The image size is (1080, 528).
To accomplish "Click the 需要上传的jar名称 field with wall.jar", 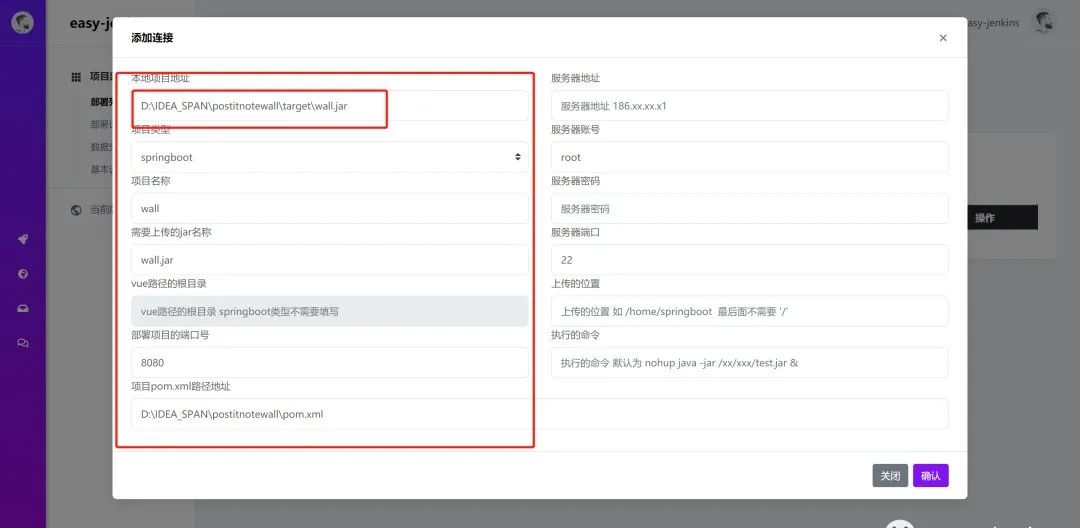I will click(x=330, y=260).
